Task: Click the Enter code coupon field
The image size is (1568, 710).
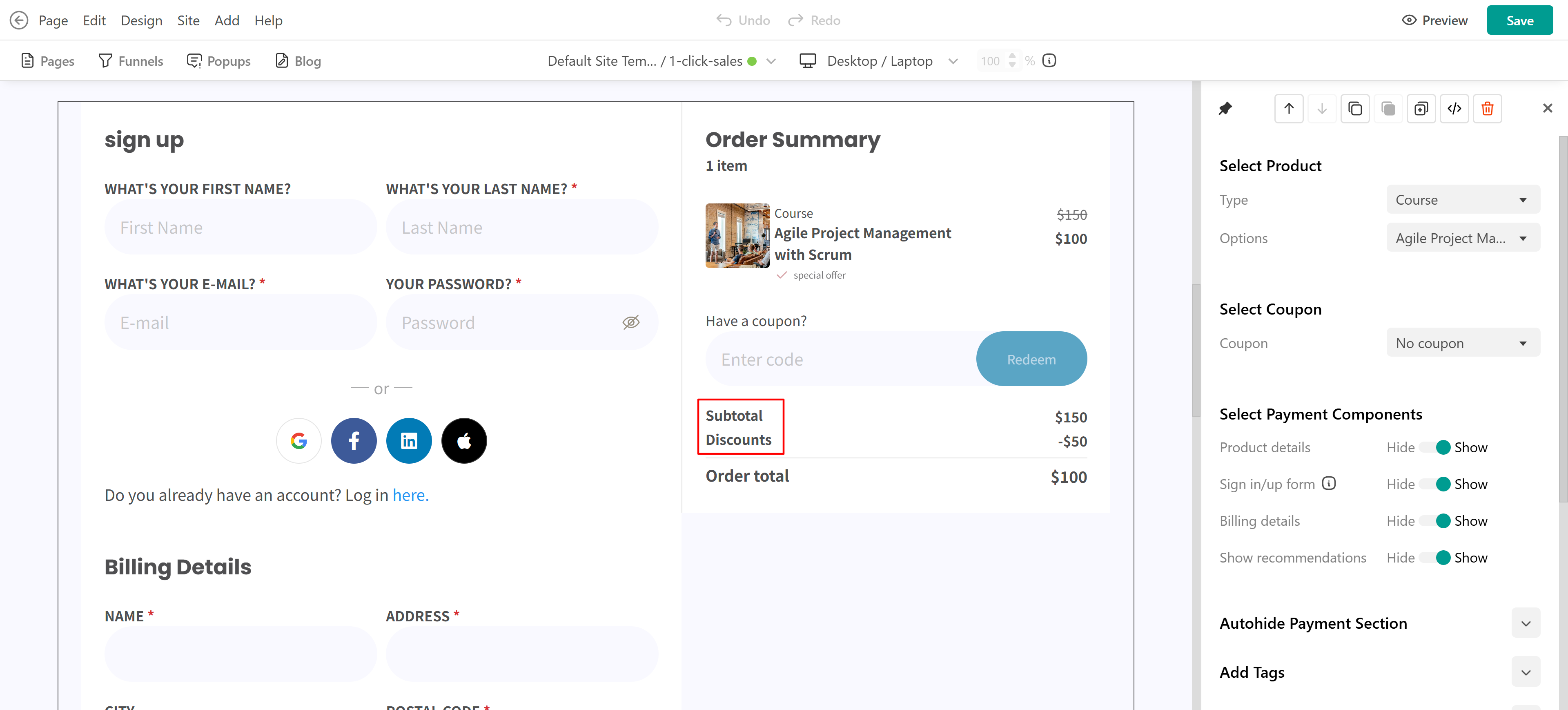Action: [841, 359]
